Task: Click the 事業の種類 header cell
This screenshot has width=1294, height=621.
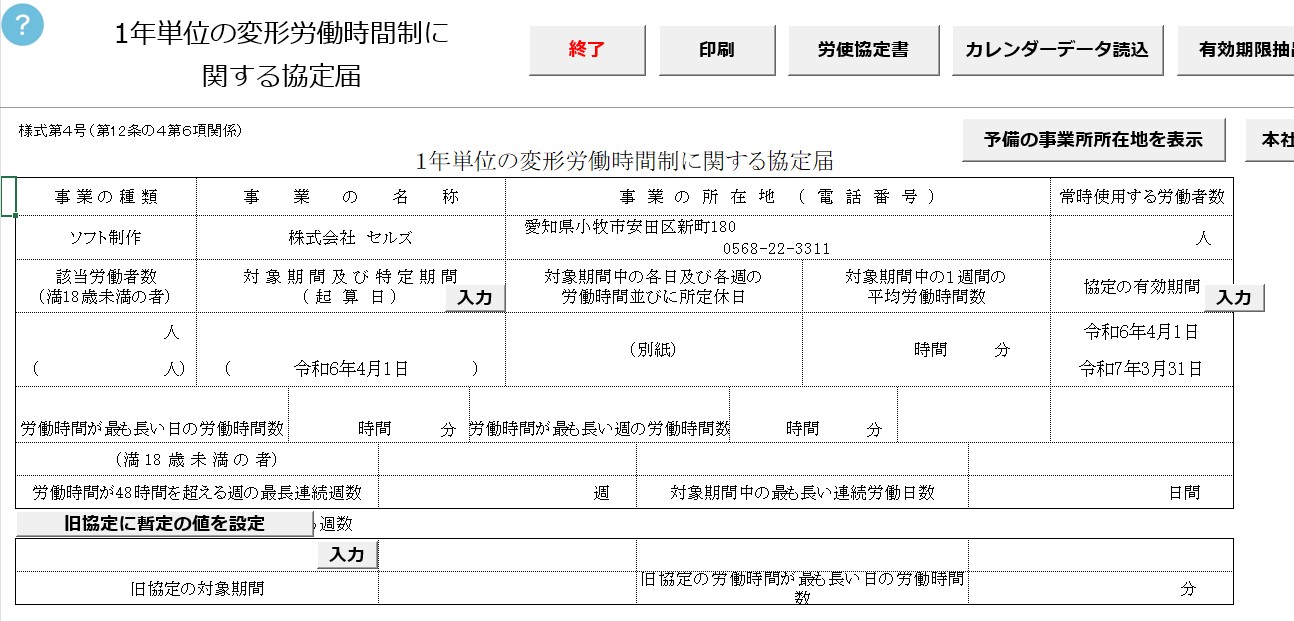Action: click(106, 197)
